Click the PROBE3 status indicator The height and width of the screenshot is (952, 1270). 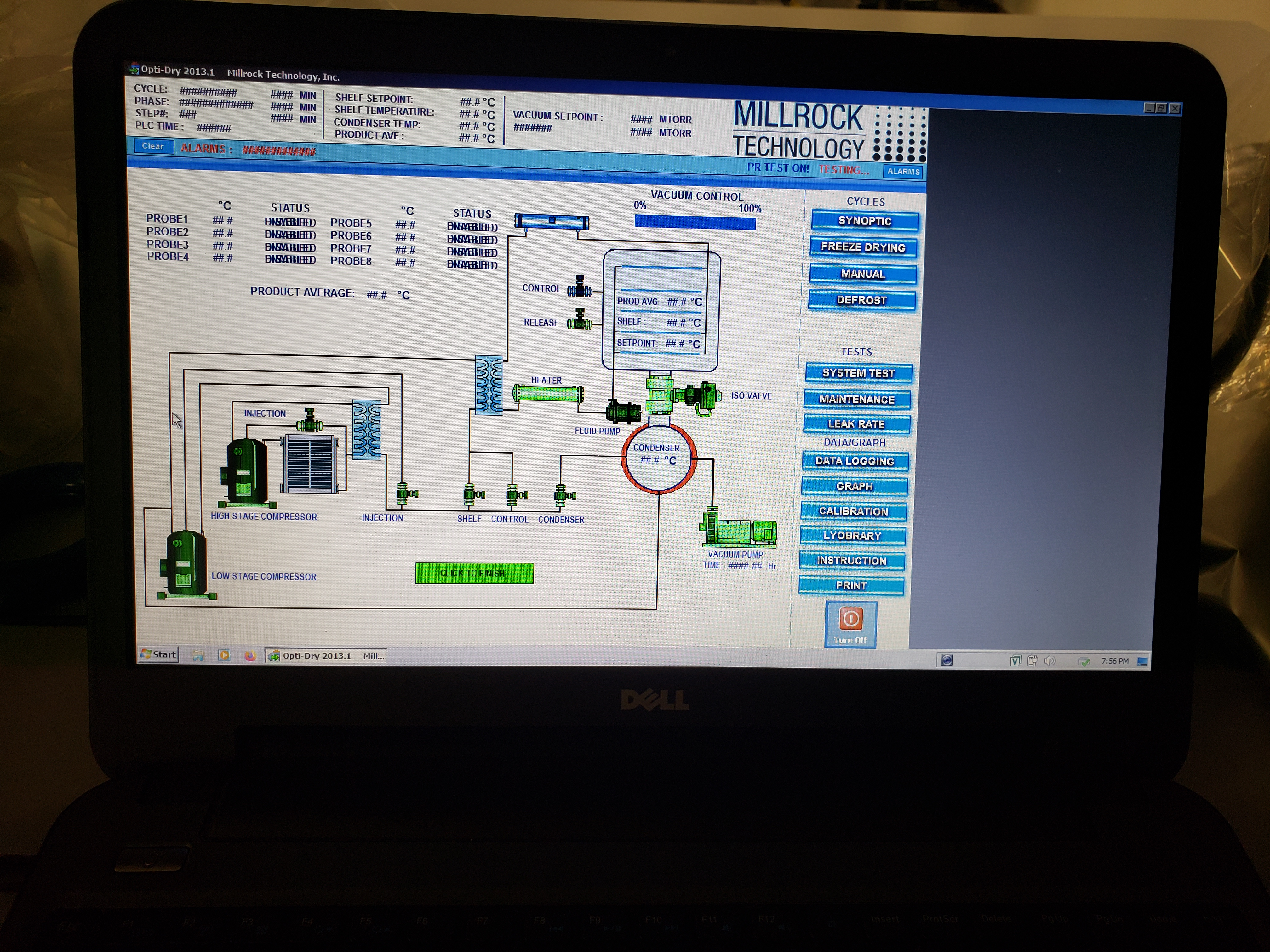coord(290,247)
